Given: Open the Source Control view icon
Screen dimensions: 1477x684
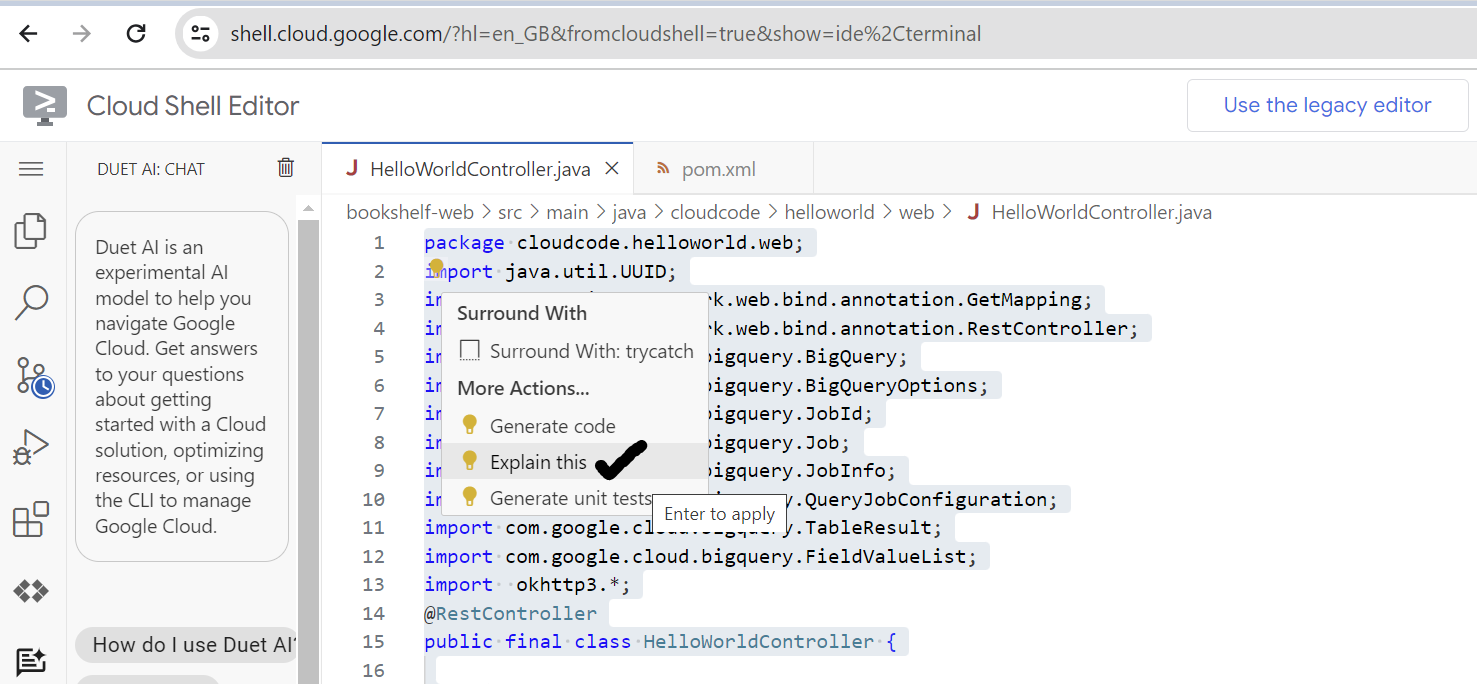Looking at the screenshot, I should point(33,376).
